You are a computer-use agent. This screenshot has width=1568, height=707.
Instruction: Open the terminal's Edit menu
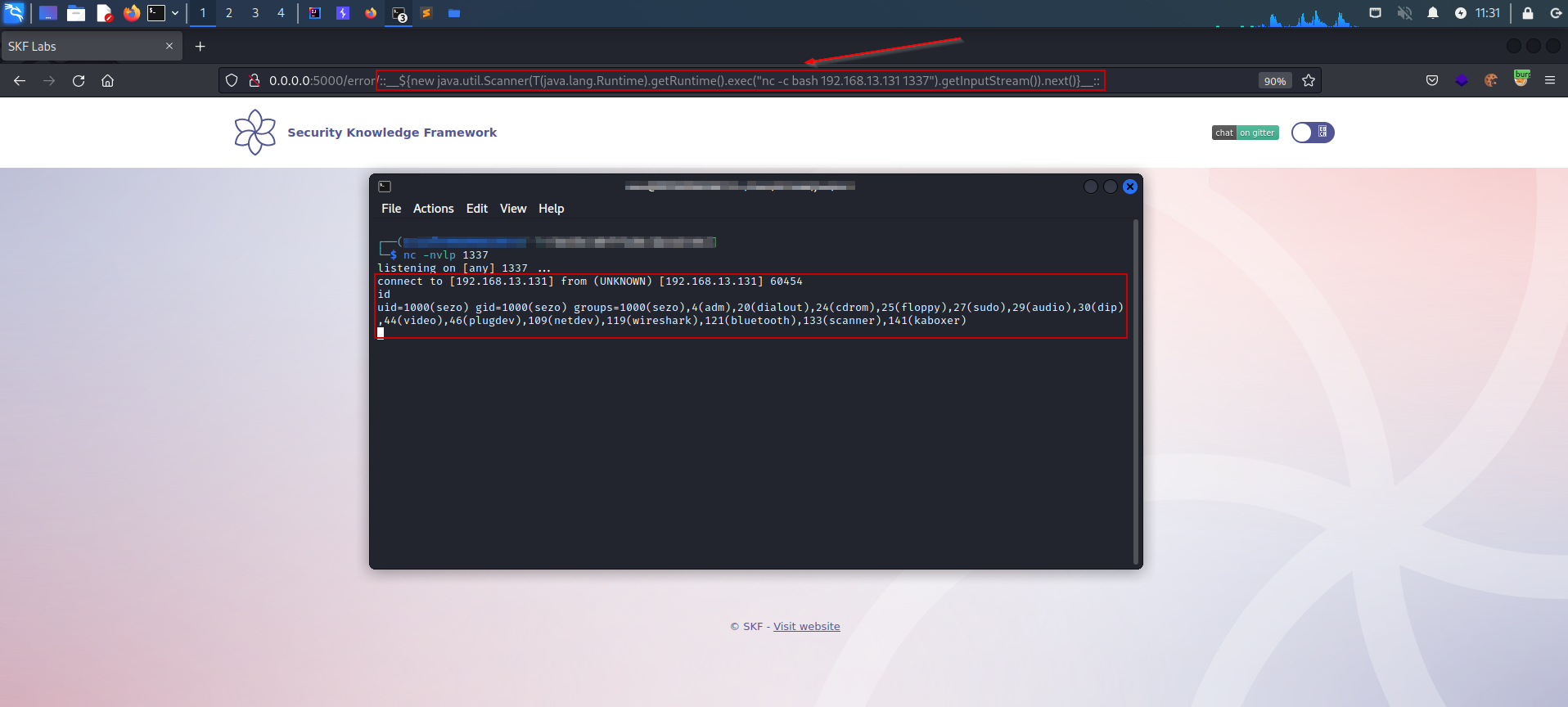click(x=477, y=209)
